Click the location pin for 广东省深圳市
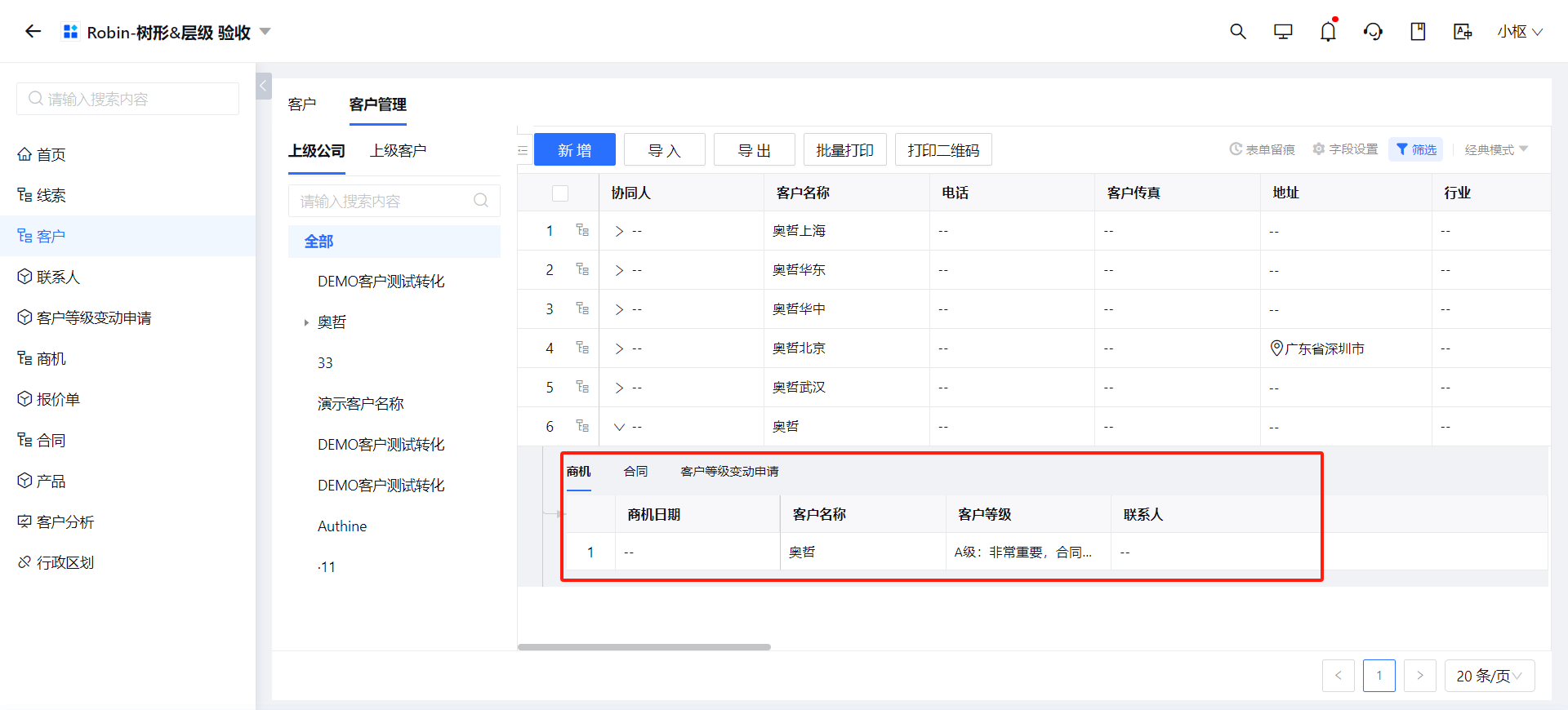The height and width of the screenshot is (710, 1568). [1276, 348]
